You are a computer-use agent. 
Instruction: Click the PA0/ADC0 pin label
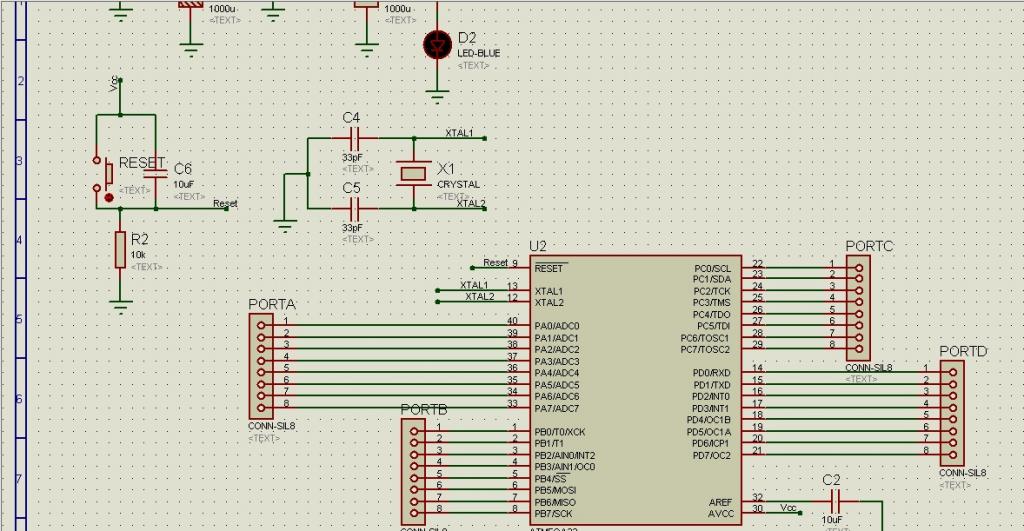pyautogui.click(x=557, y=326)
